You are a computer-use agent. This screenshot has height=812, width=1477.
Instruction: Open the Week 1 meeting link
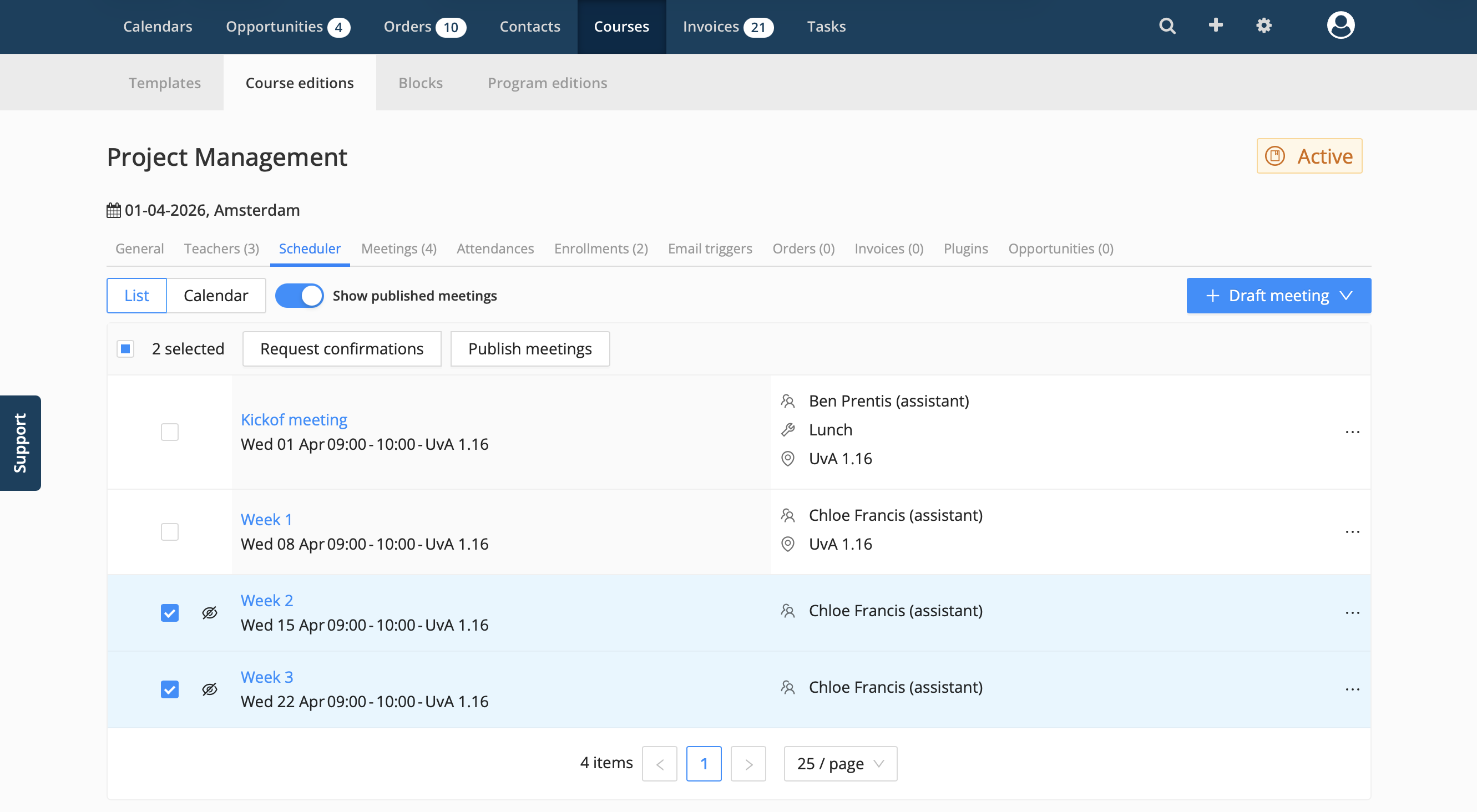click(x=266, y=520)
